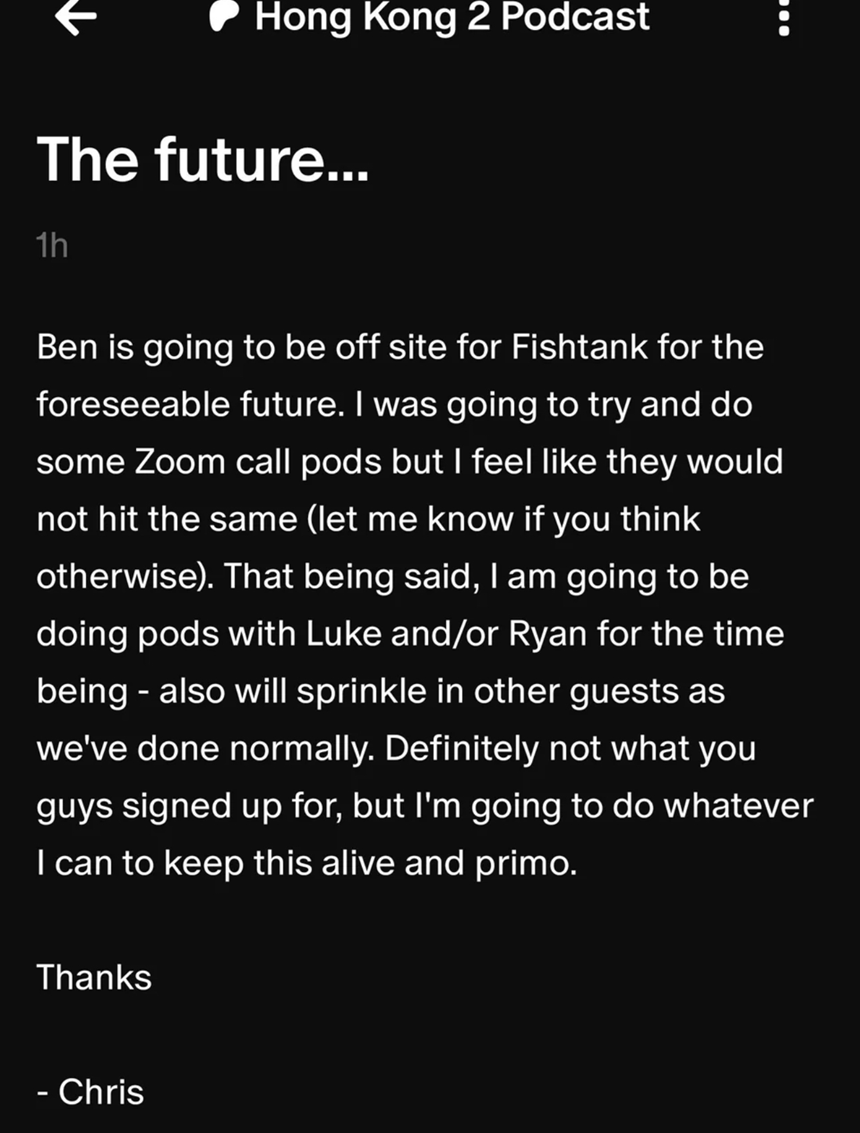Screen dimensions: 860x1133
Task: Tap the "- Chris" signature
Action: [x=90, y=1092]
